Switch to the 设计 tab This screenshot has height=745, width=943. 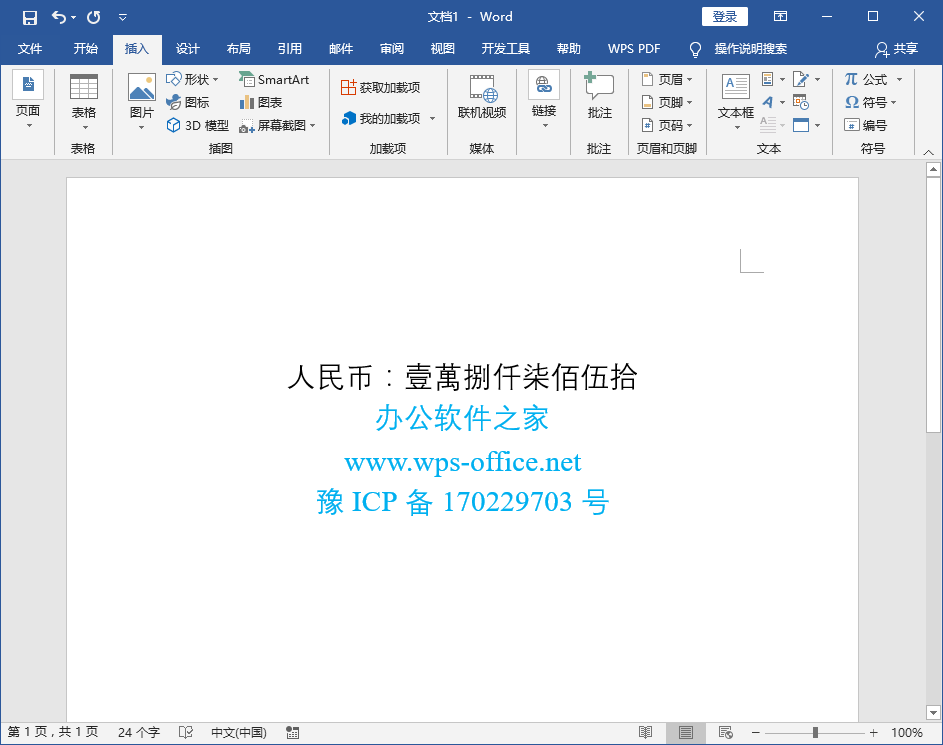[x=188, y=49]
